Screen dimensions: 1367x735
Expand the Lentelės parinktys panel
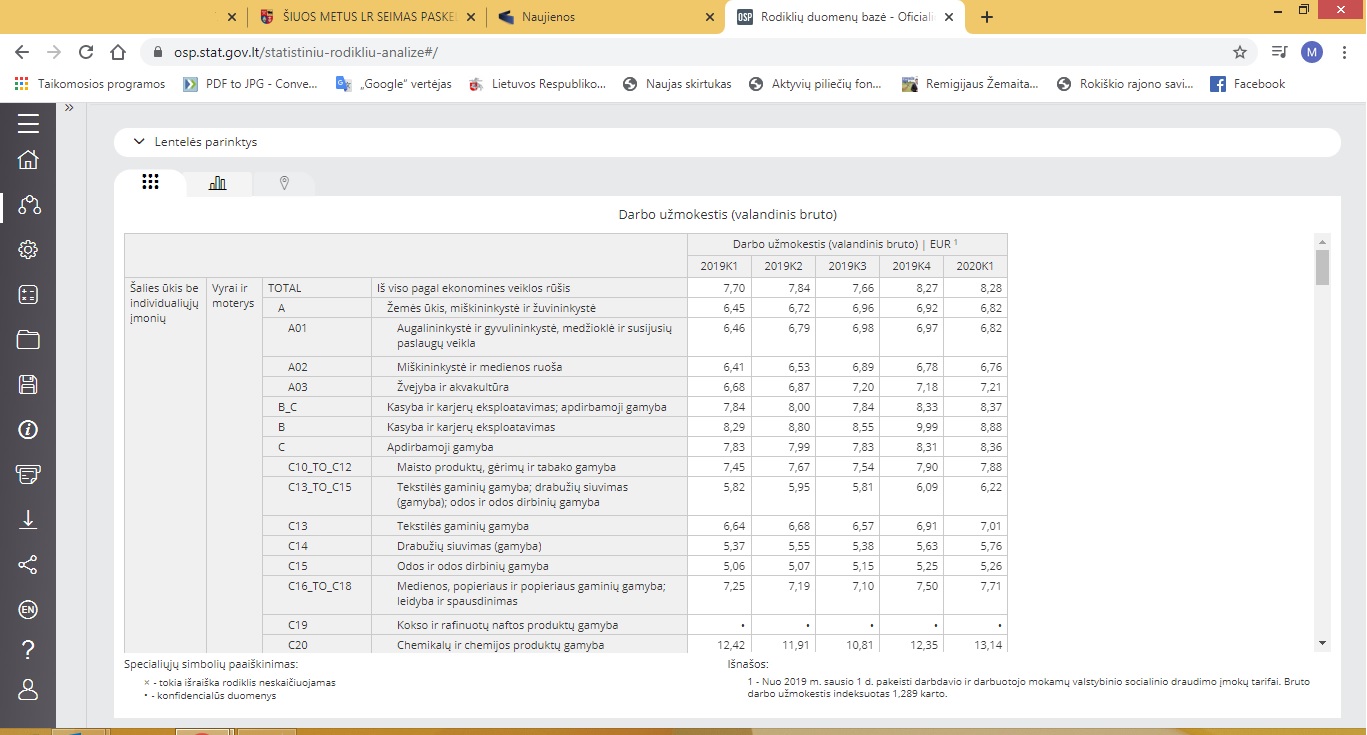click(727, 142)
